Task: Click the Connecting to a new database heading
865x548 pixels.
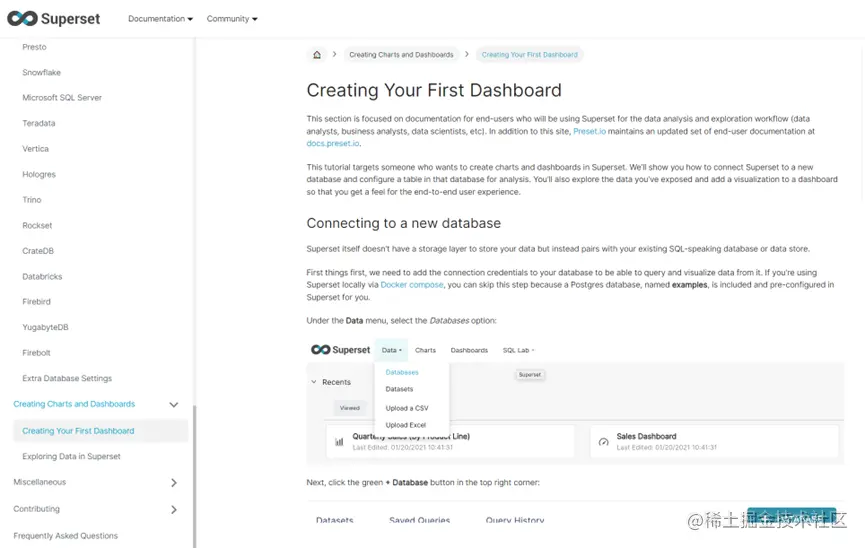Action: pos(404,223)
